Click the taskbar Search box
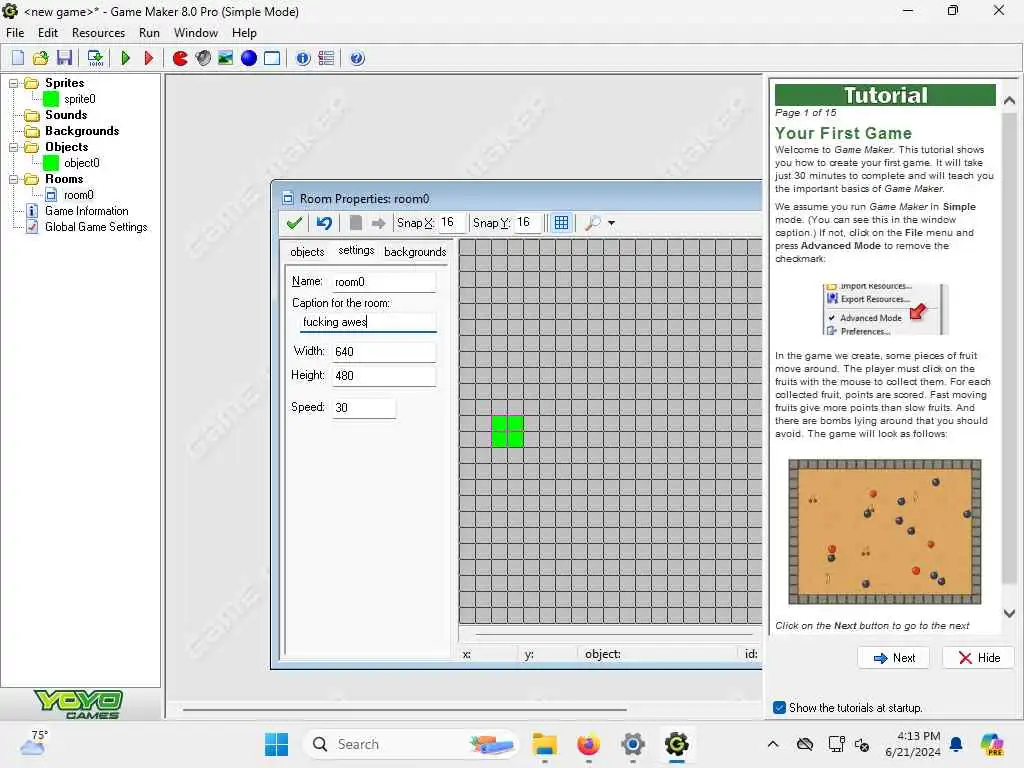Viewport: 1024px width, 768px height. point(410,744)
